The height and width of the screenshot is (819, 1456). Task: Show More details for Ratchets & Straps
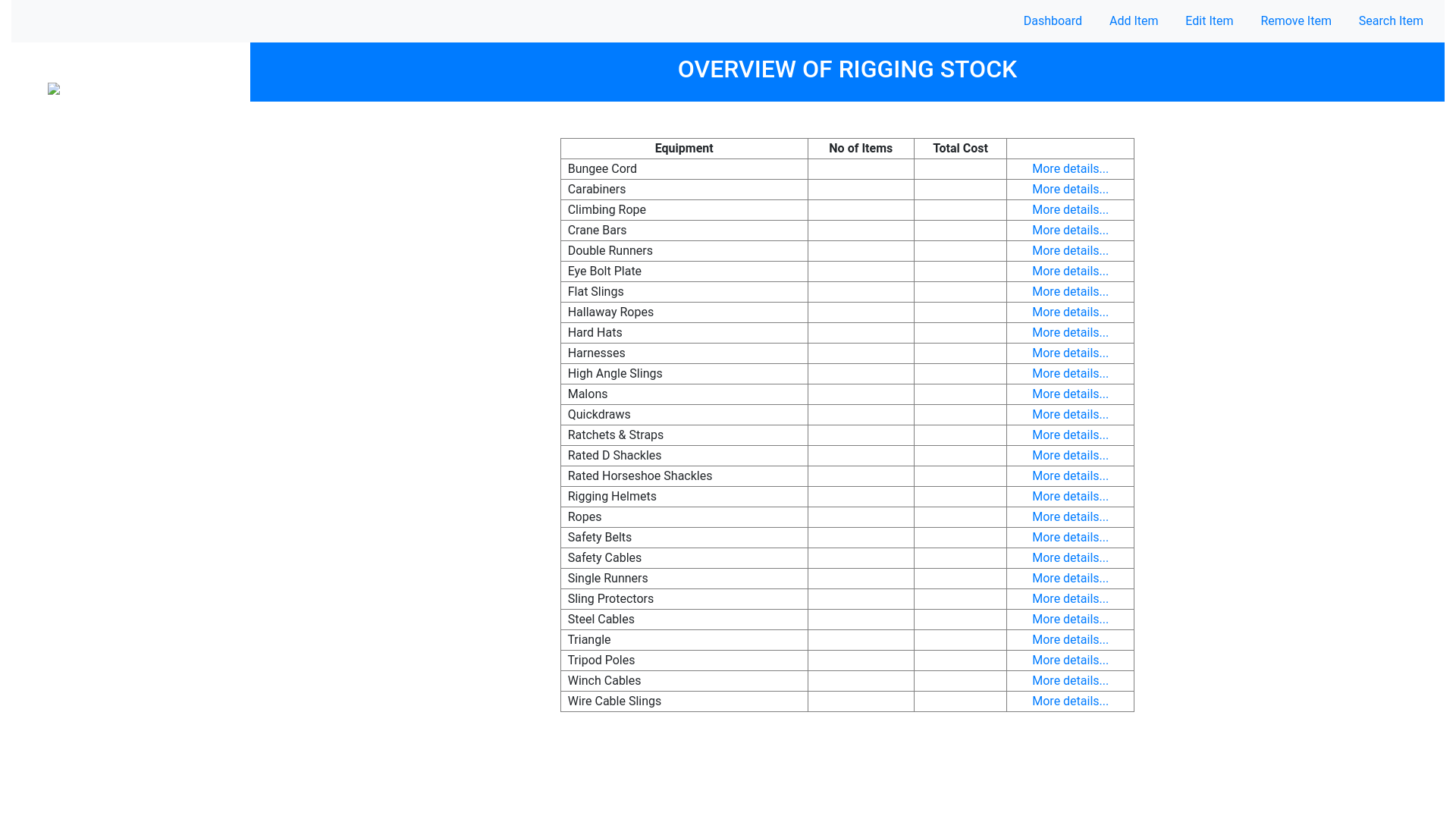point(1070,435)
